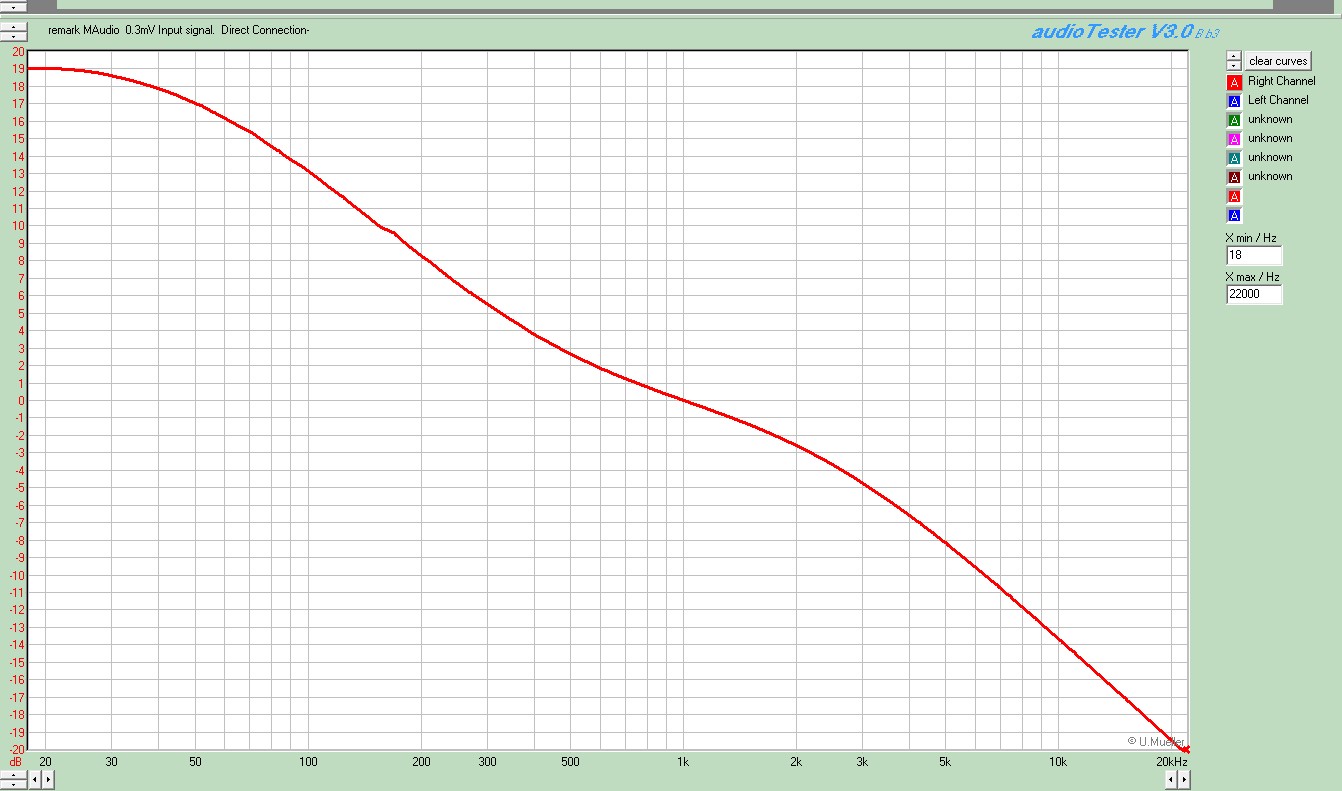
Task: Click the Left Channel label
Action: click(1278, 100)
